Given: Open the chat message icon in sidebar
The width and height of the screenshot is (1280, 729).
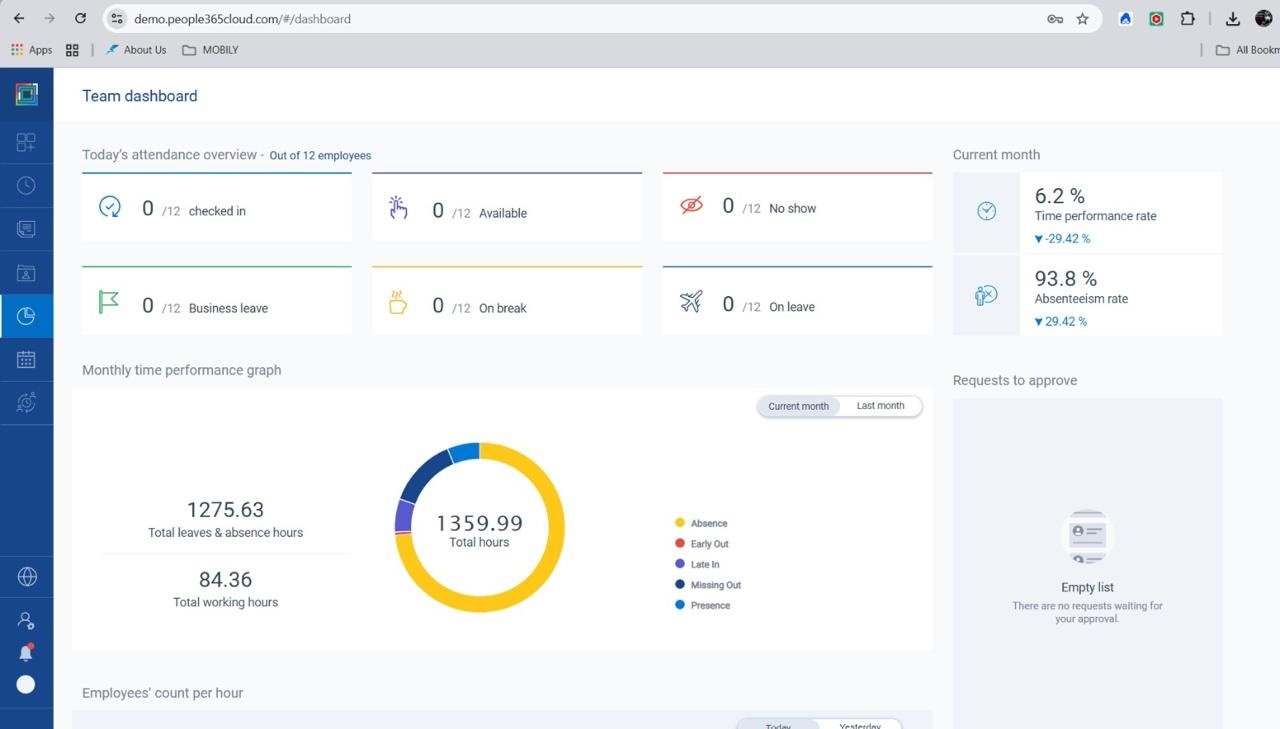Looking at the screenshot, I should (26, 229).
